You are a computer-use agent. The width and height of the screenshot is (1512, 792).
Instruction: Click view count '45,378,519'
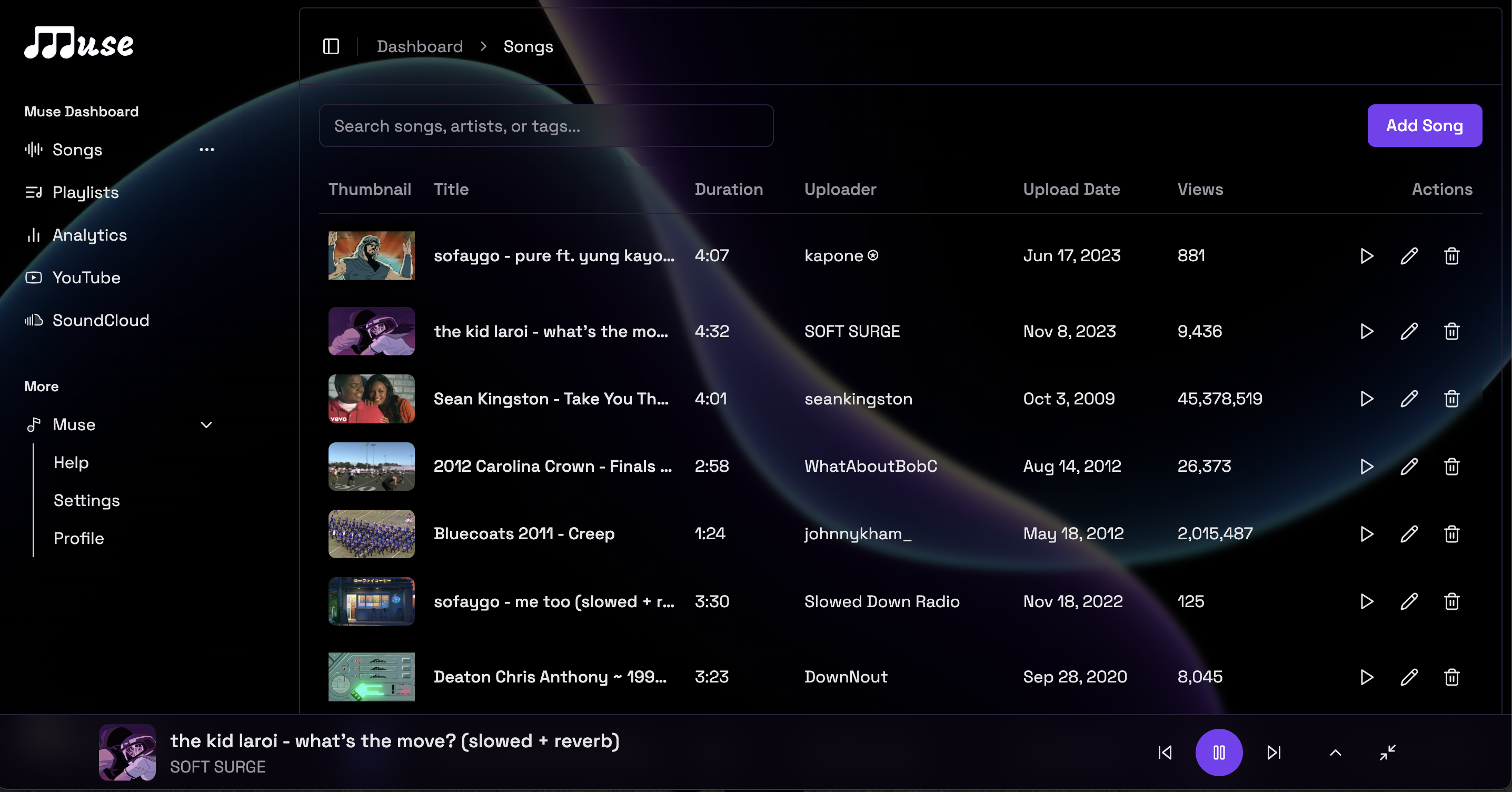point(1220,399)
